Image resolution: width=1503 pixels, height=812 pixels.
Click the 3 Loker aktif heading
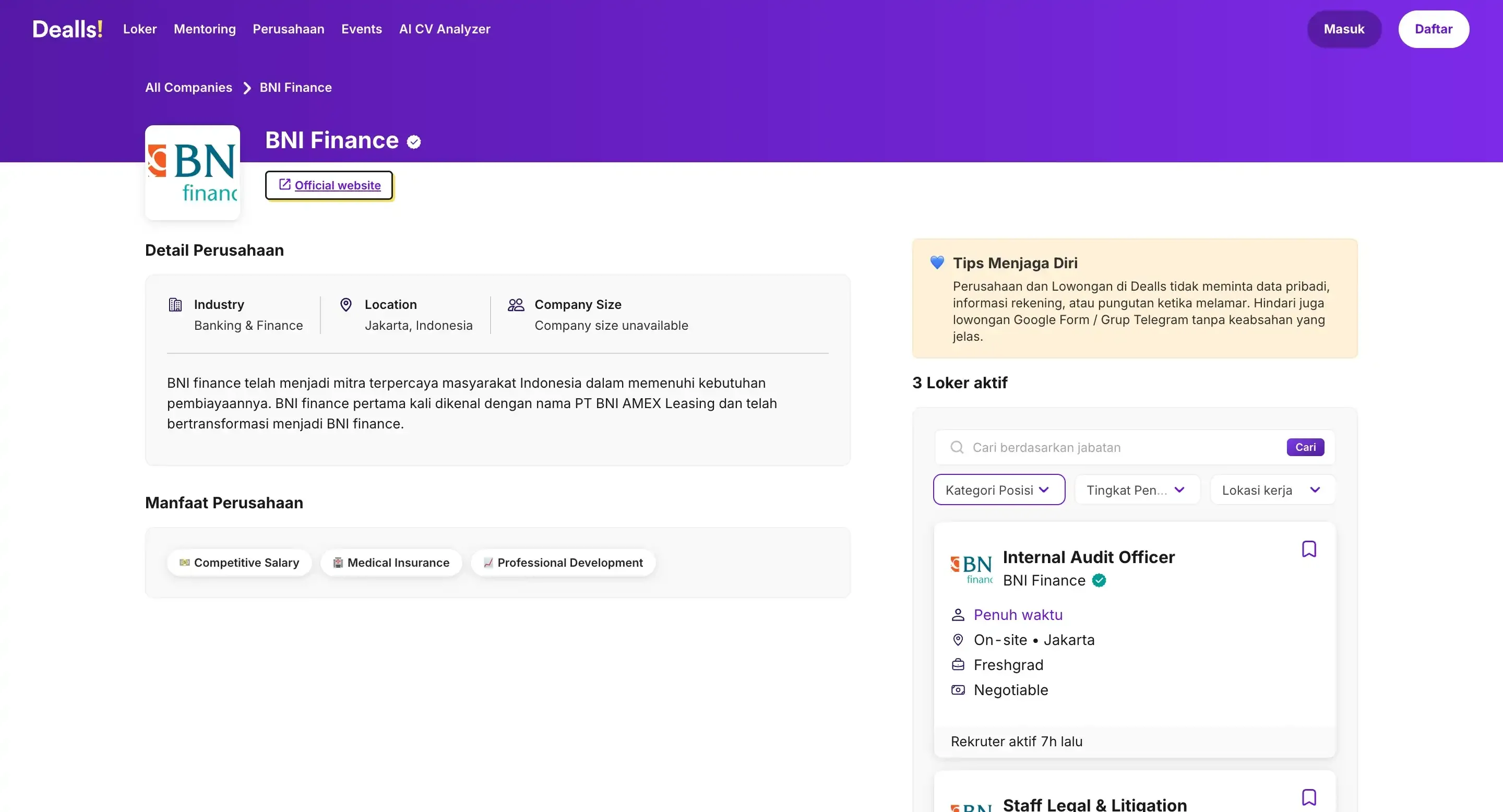point(960,383)
